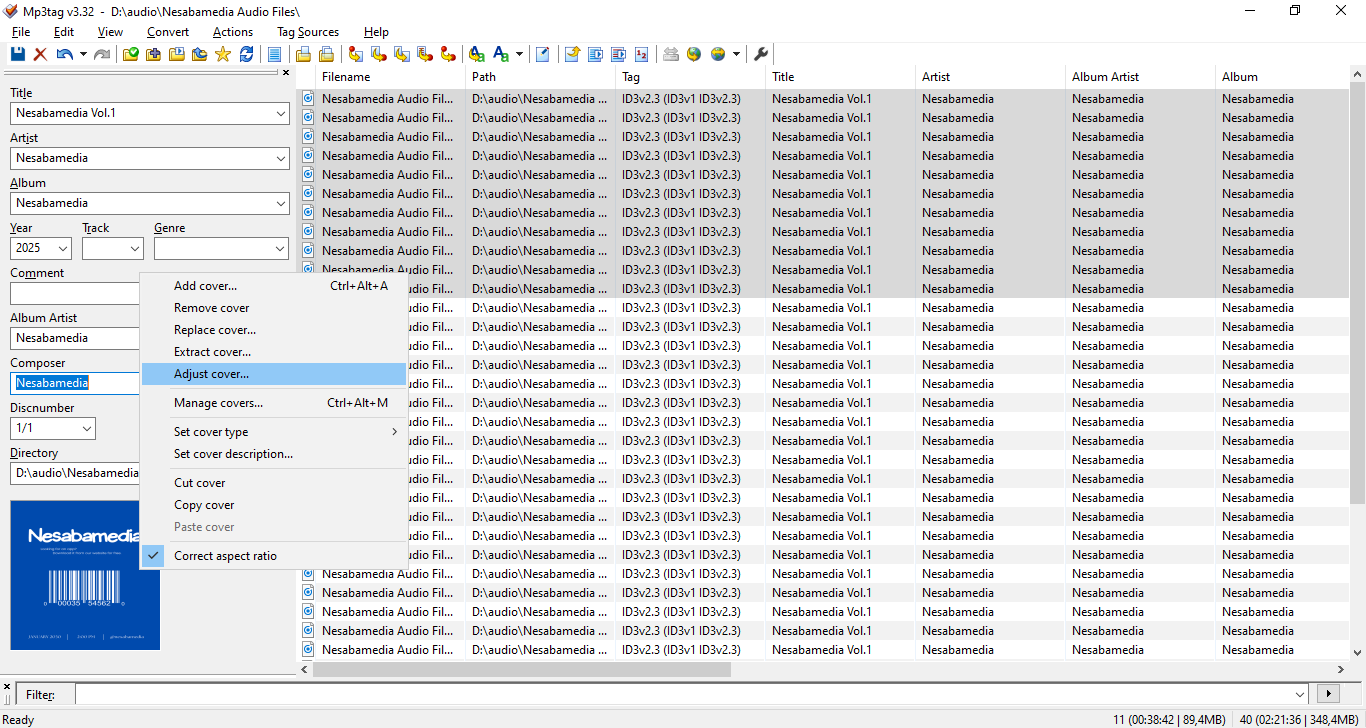Expand the Set cover type submenu
Screen dimensions: 1366x728
(394, 432)
